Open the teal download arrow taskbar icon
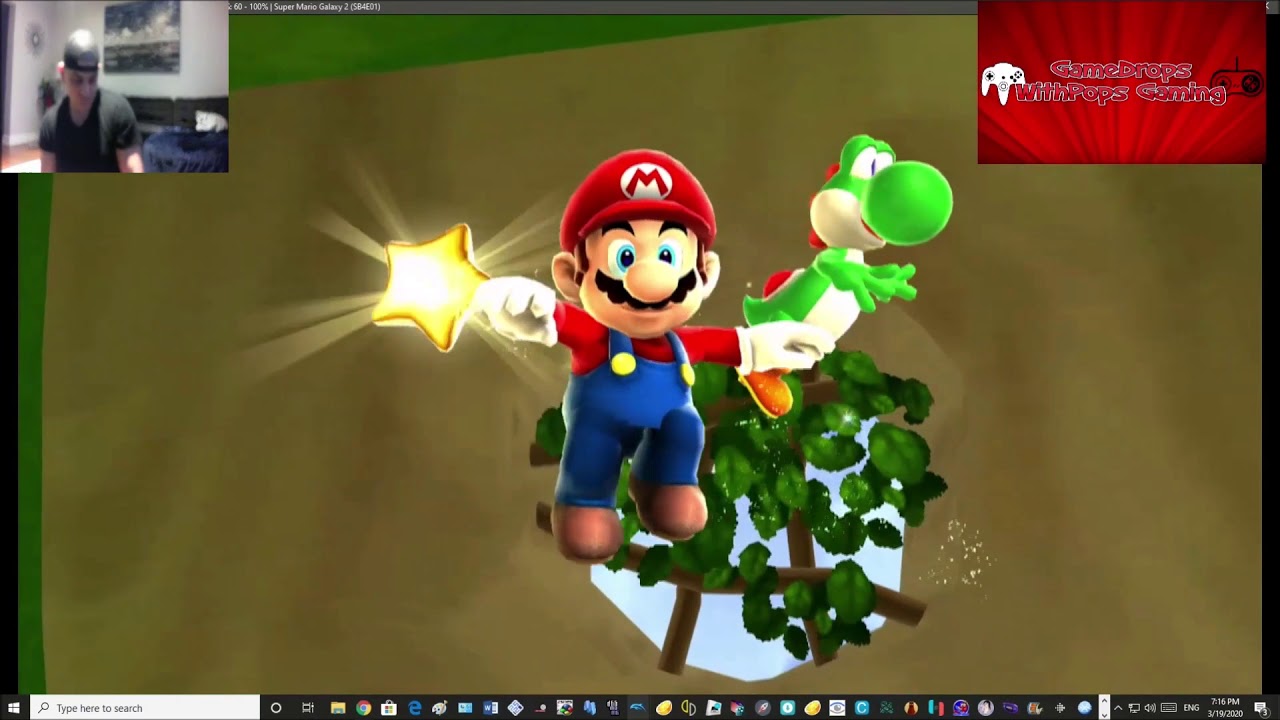 point(788,708)
